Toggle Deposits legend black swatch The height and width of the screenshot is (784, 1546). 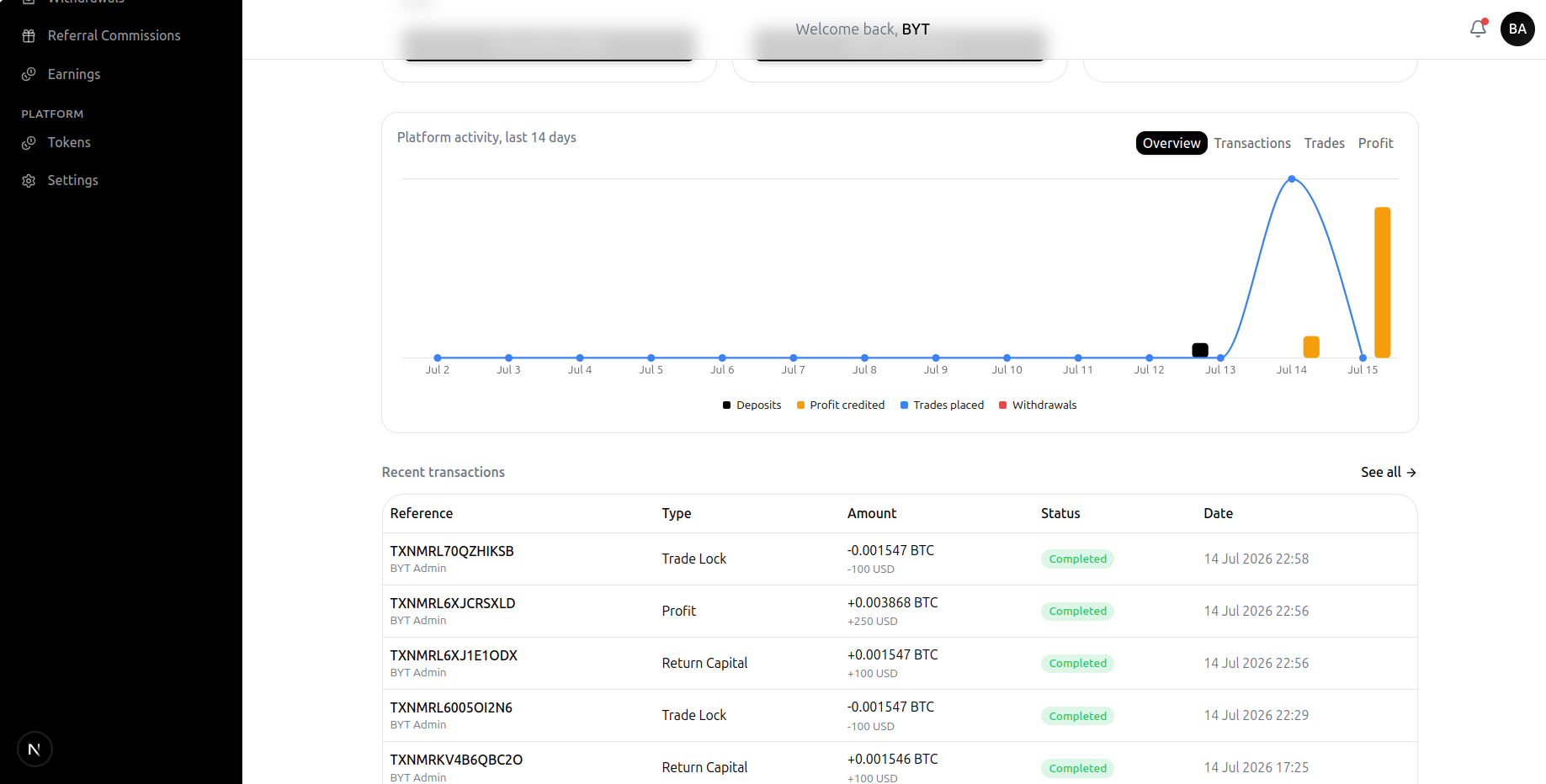[x=726, y=405]
